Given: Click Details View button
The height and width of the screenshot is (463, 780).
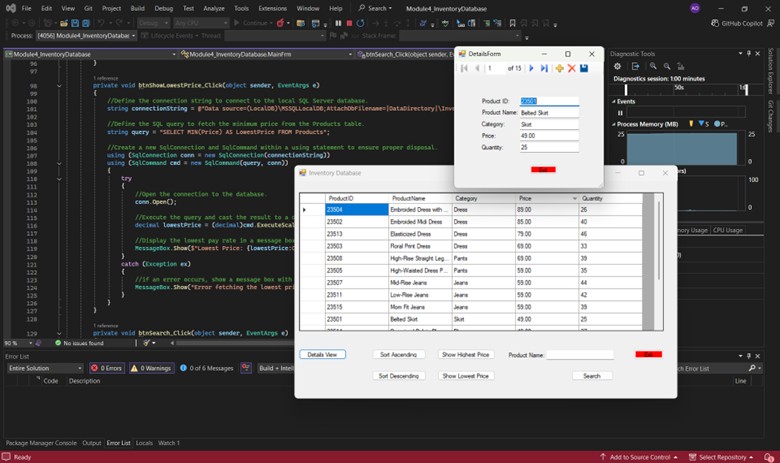Looking at the screenshot, I should (322, 355).
